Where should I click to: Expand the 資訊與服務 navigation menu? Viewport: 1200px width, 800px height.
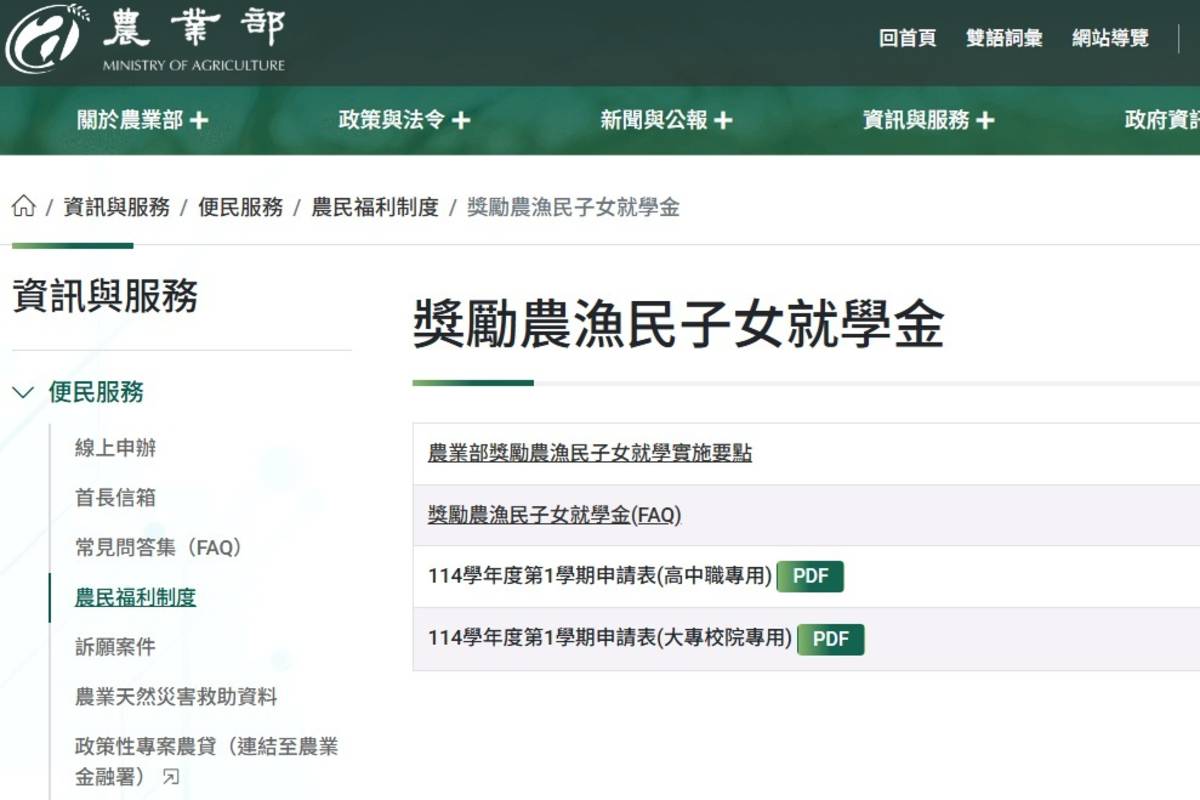[928, 120]
